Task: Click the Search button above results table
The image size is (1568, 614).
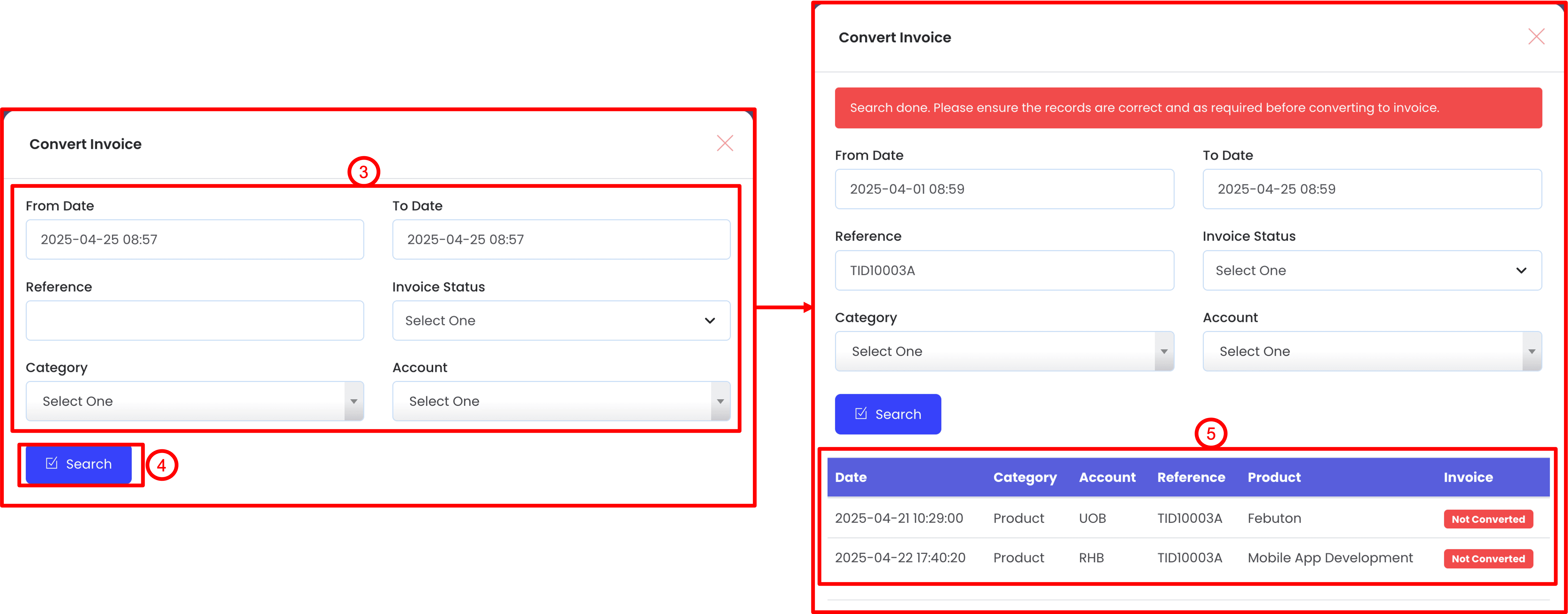Action: tap(887, 414)
